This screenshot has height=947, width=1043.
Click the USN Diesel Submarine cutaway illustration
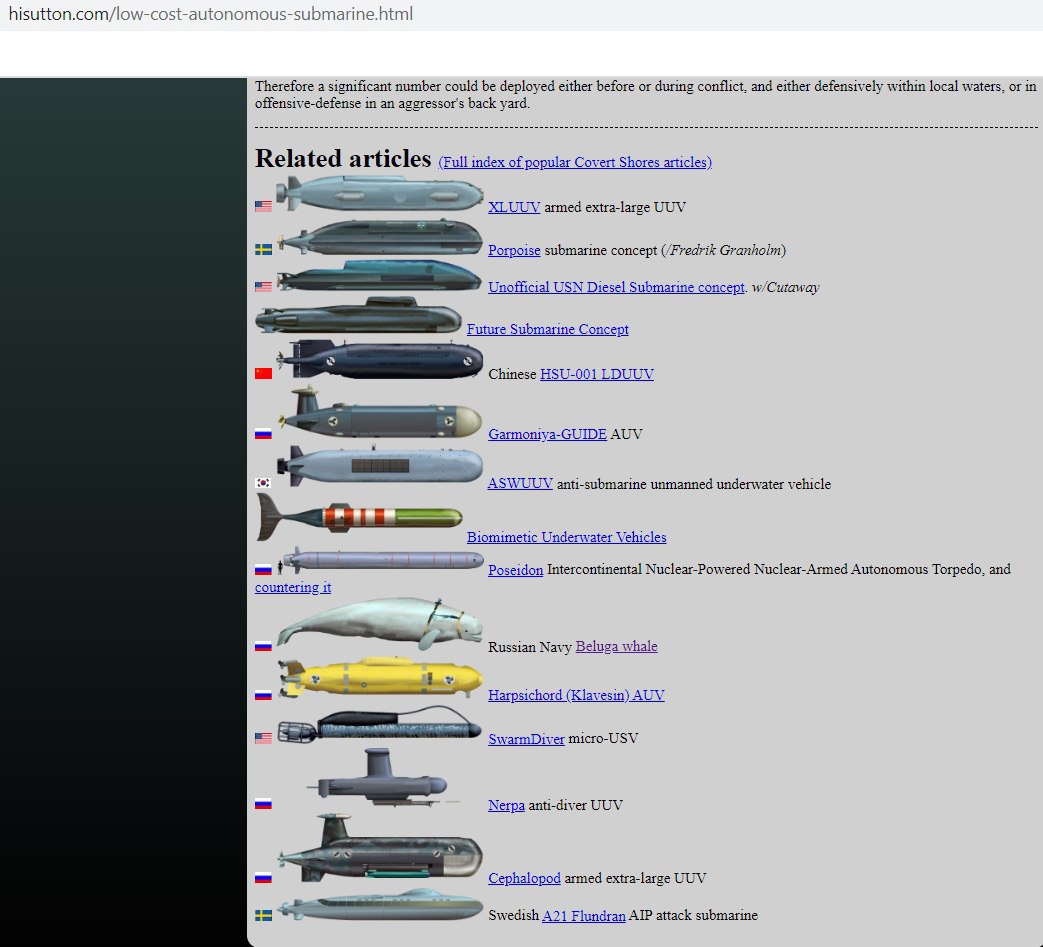point(379,275)
